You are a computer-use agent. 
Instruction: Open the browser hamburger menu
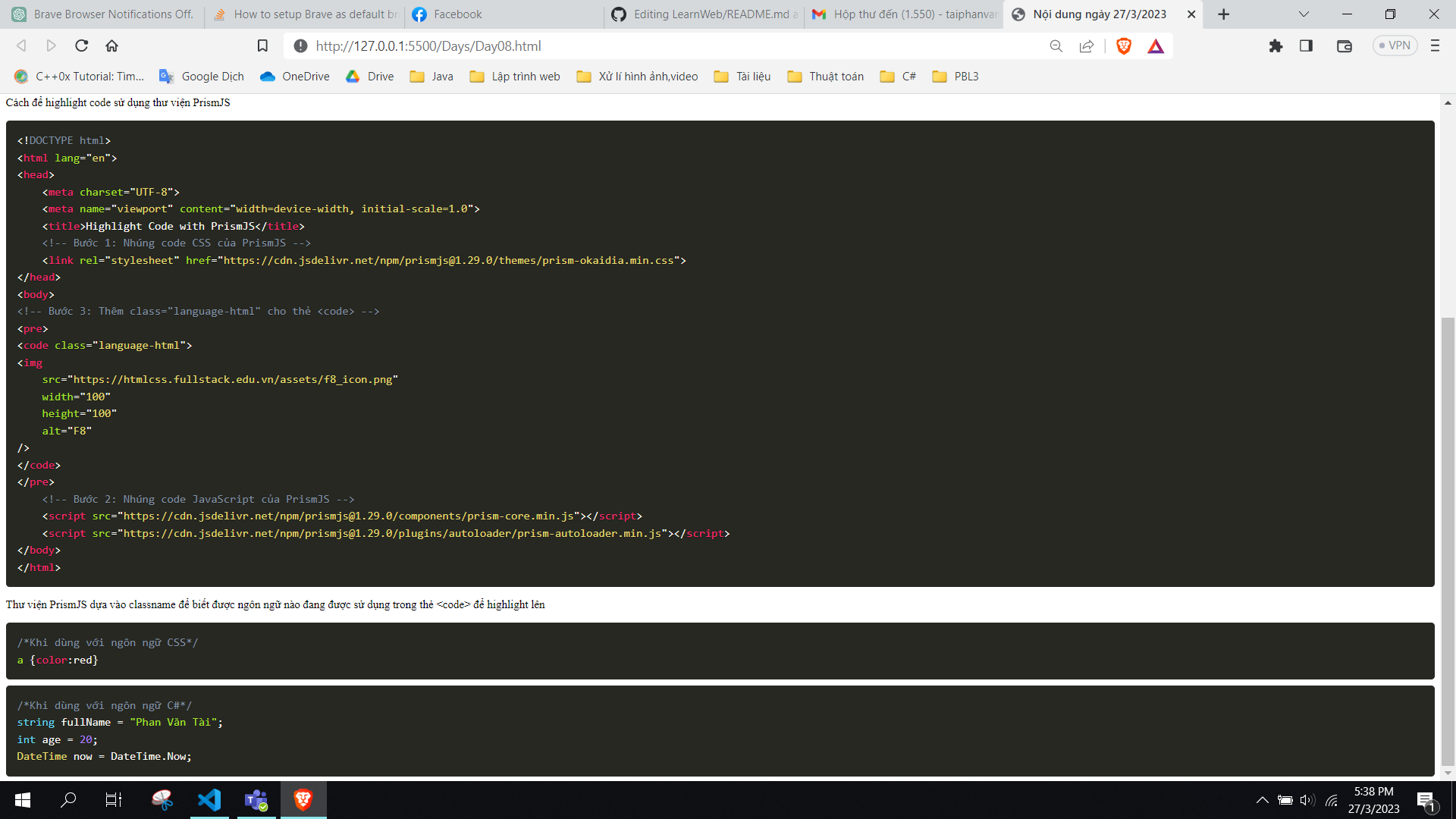tap(1435, 46)
